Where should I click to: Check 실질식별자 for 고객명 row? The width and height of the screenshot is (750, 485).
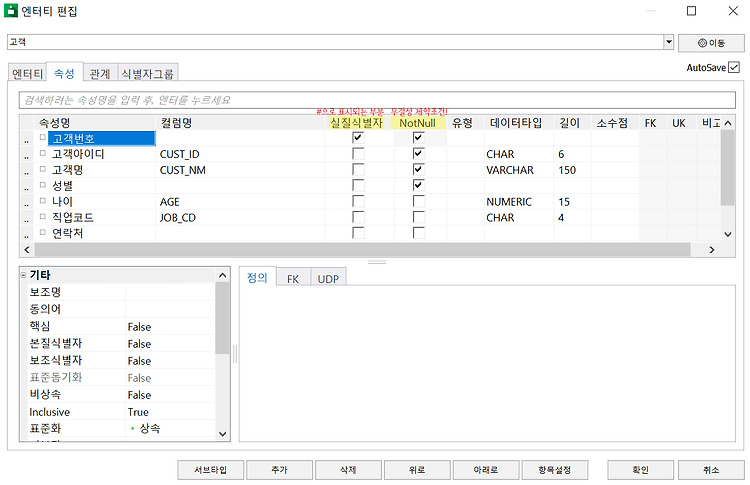[358, 169]
